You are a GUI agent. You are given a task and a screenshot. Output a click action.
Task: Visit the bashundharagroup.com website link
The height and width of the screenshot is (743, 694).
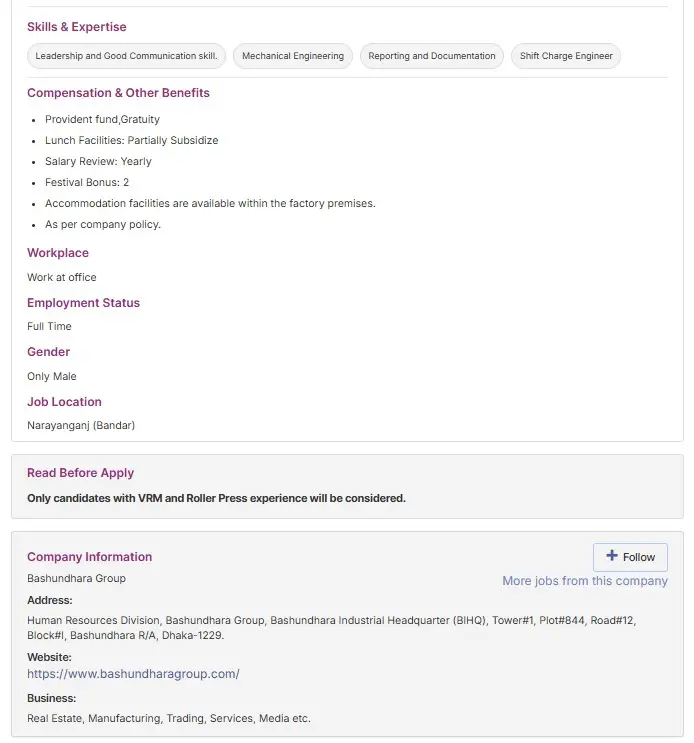click(133, 674)
